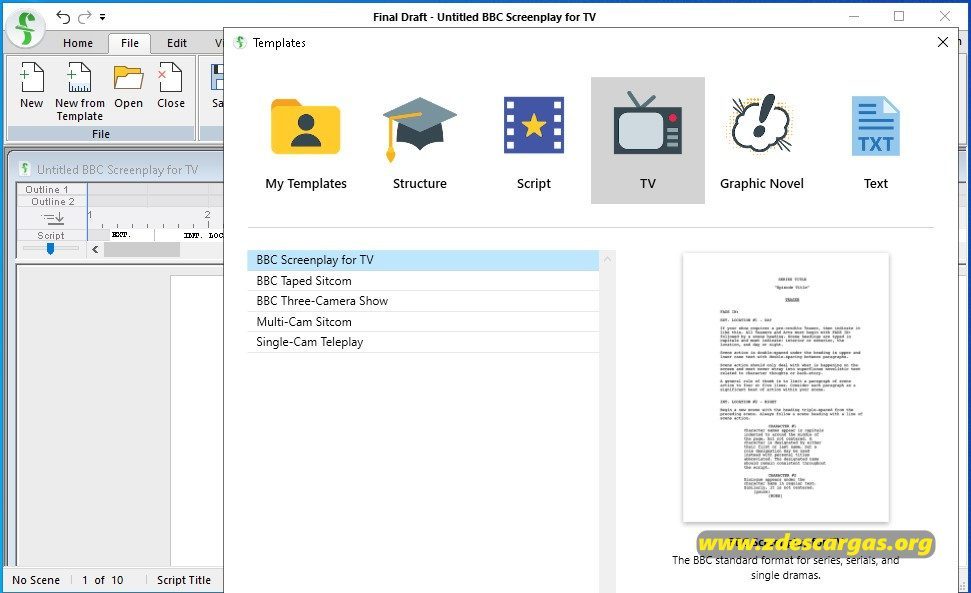Click the Final Draft application logo button
This screenshot has width=971, height=593.
click(x=25, y=28)
